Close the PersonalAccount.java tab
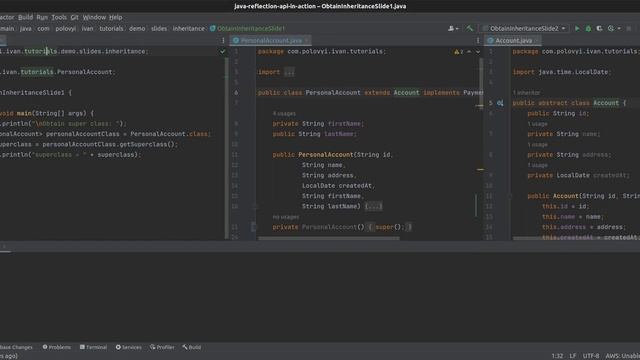This screenshot has width=640, height=360. tap(307, 40)
